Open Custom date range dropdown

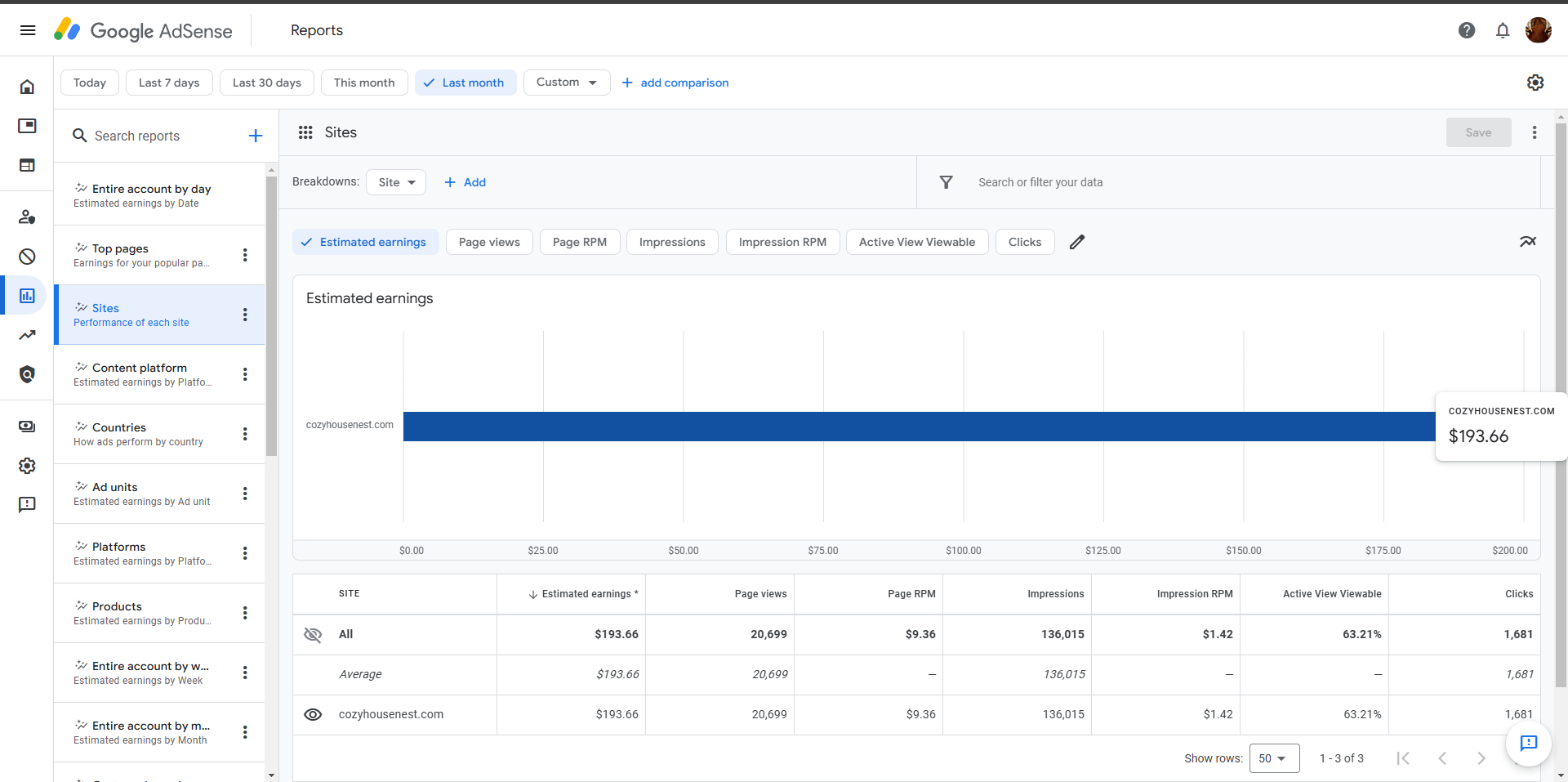(567, 83)
